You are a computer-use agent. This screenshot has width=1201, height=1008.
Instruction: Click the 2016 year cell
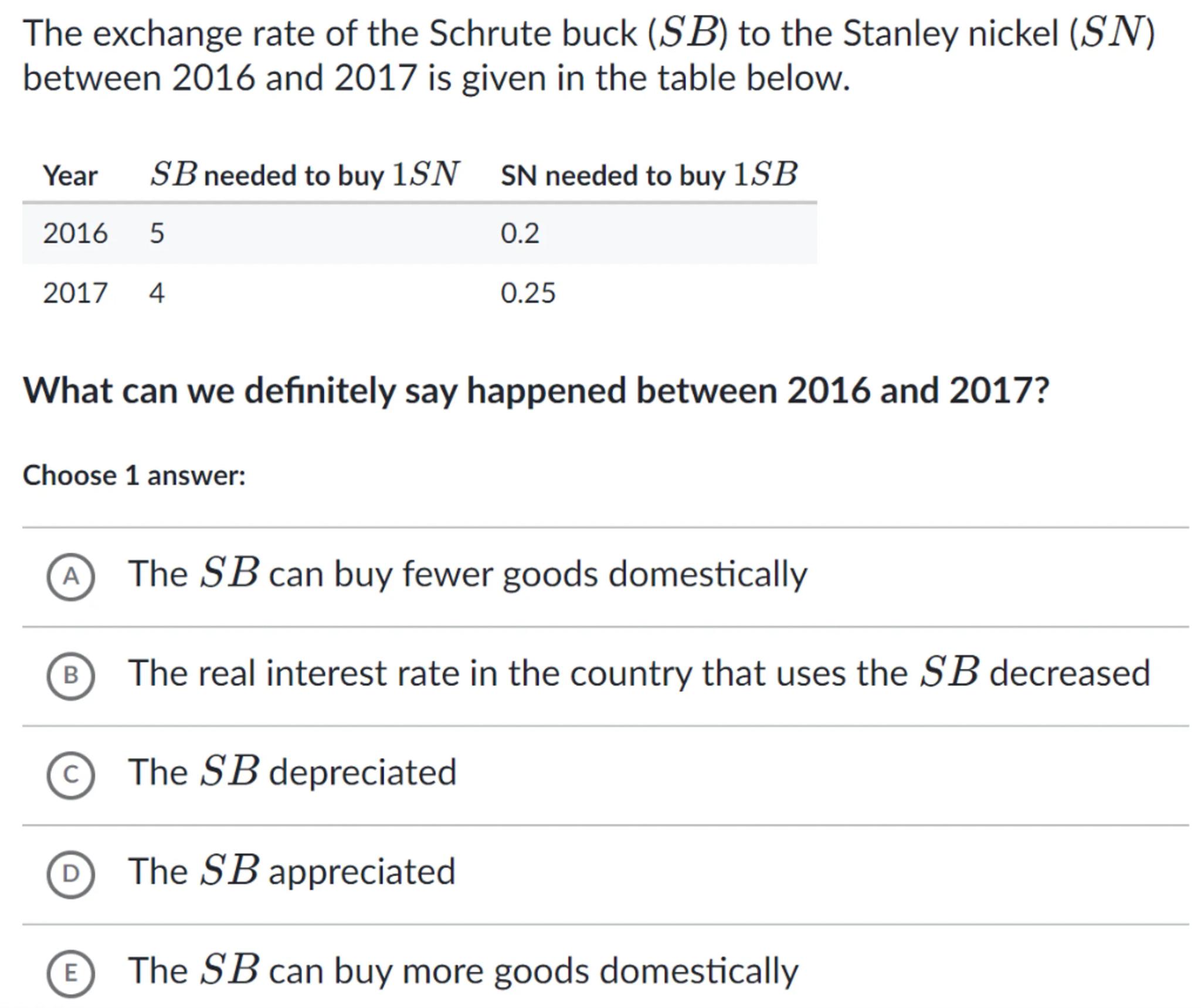coord(75,233)
